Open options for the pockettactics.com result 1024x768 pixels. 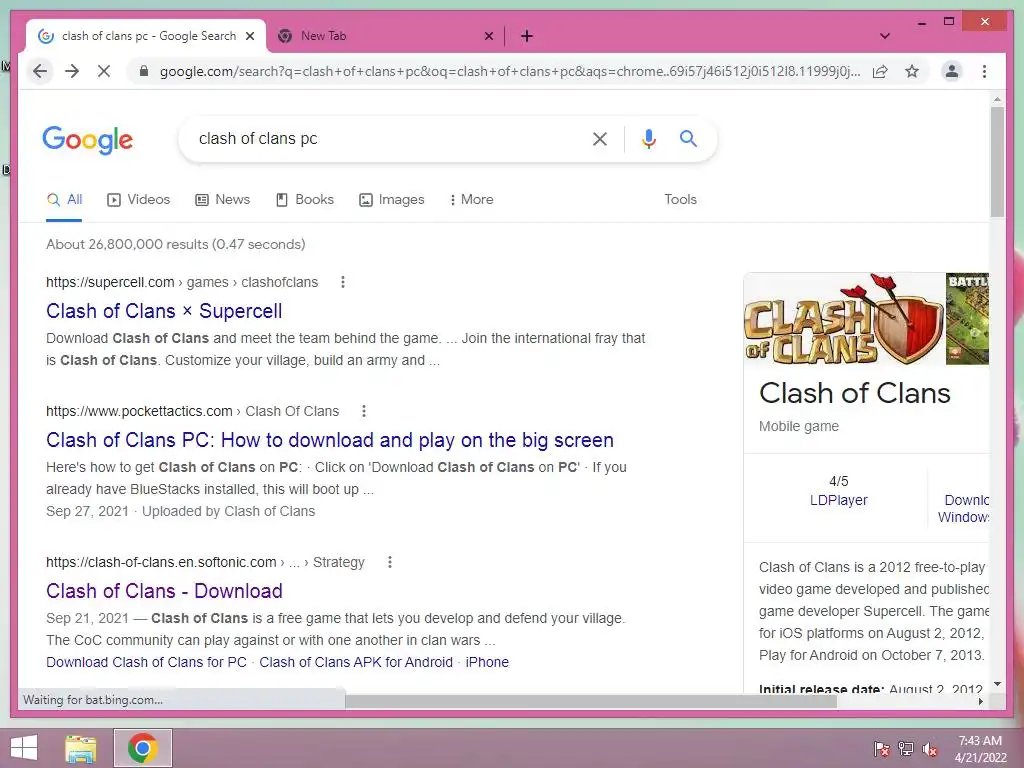click(364, 411)
